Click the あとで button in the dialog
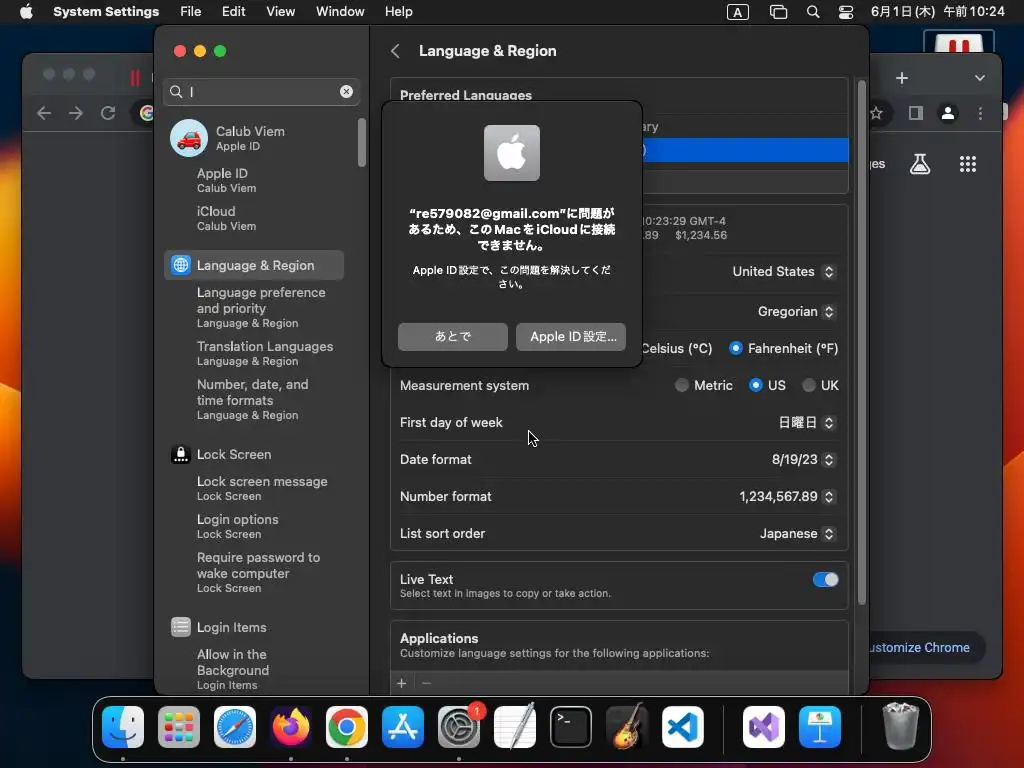 click(453, 336)
